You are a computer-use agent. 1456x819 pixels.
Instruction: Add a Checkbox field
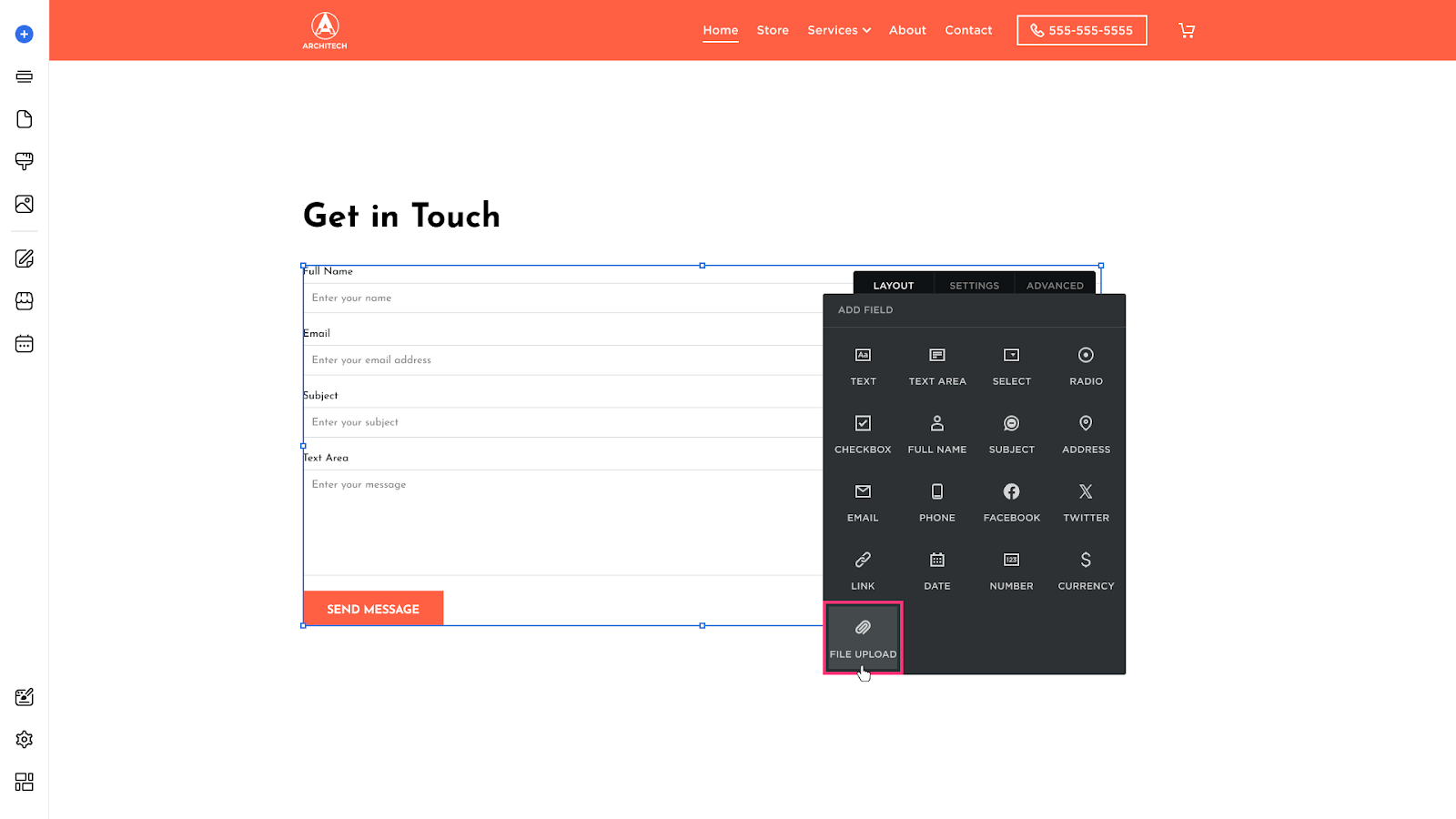(863, 434)
